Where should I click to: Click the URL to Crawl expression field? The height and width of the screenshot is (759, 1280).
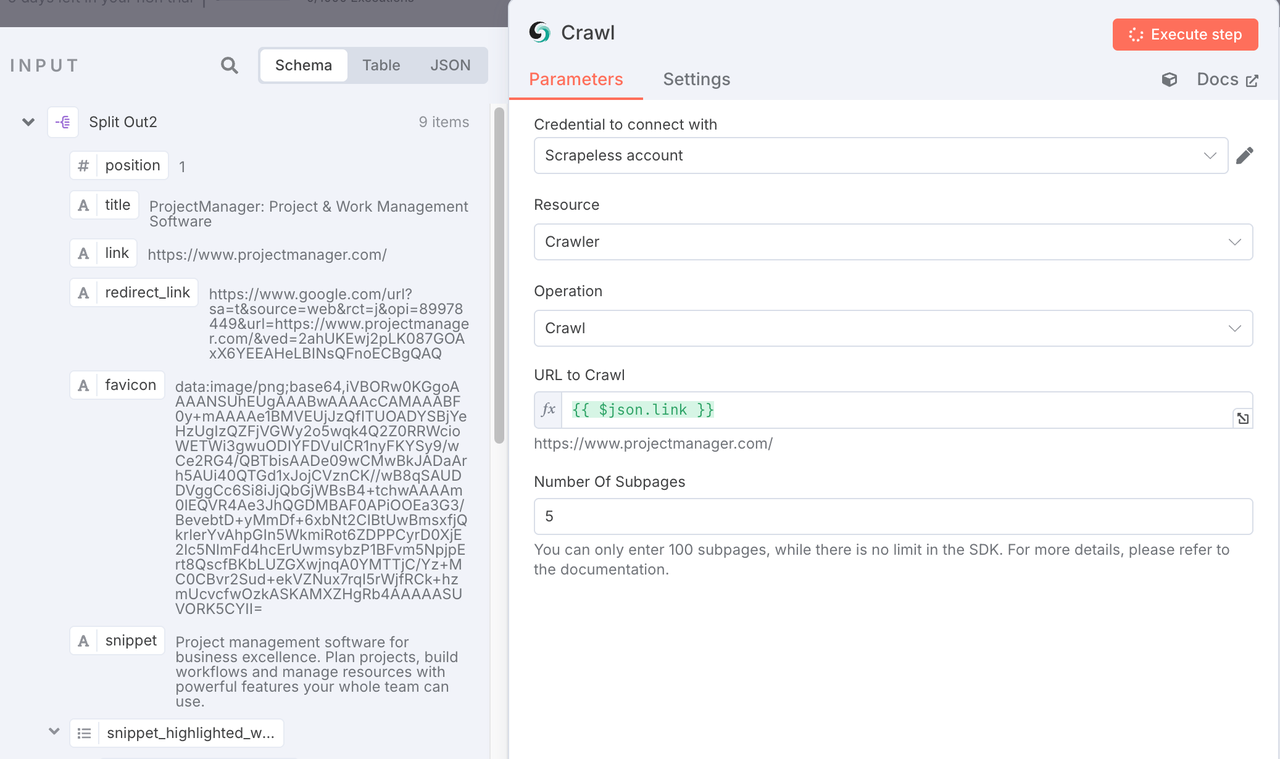[893, 410]
